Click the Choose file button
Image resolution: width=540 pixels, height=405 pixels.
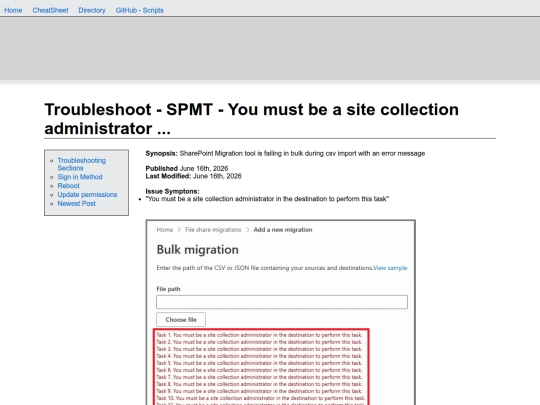pos(181,320)
